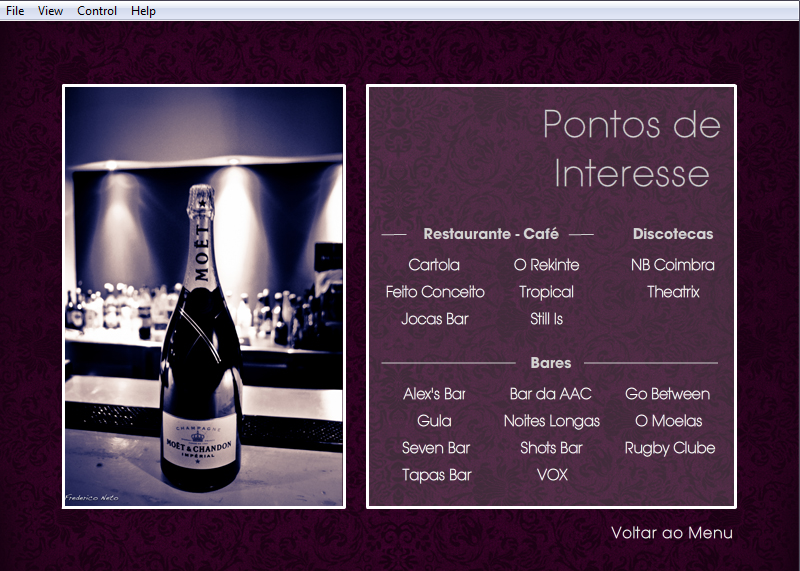Open the Seven Bar entry
800x571 pixels.
436,448
